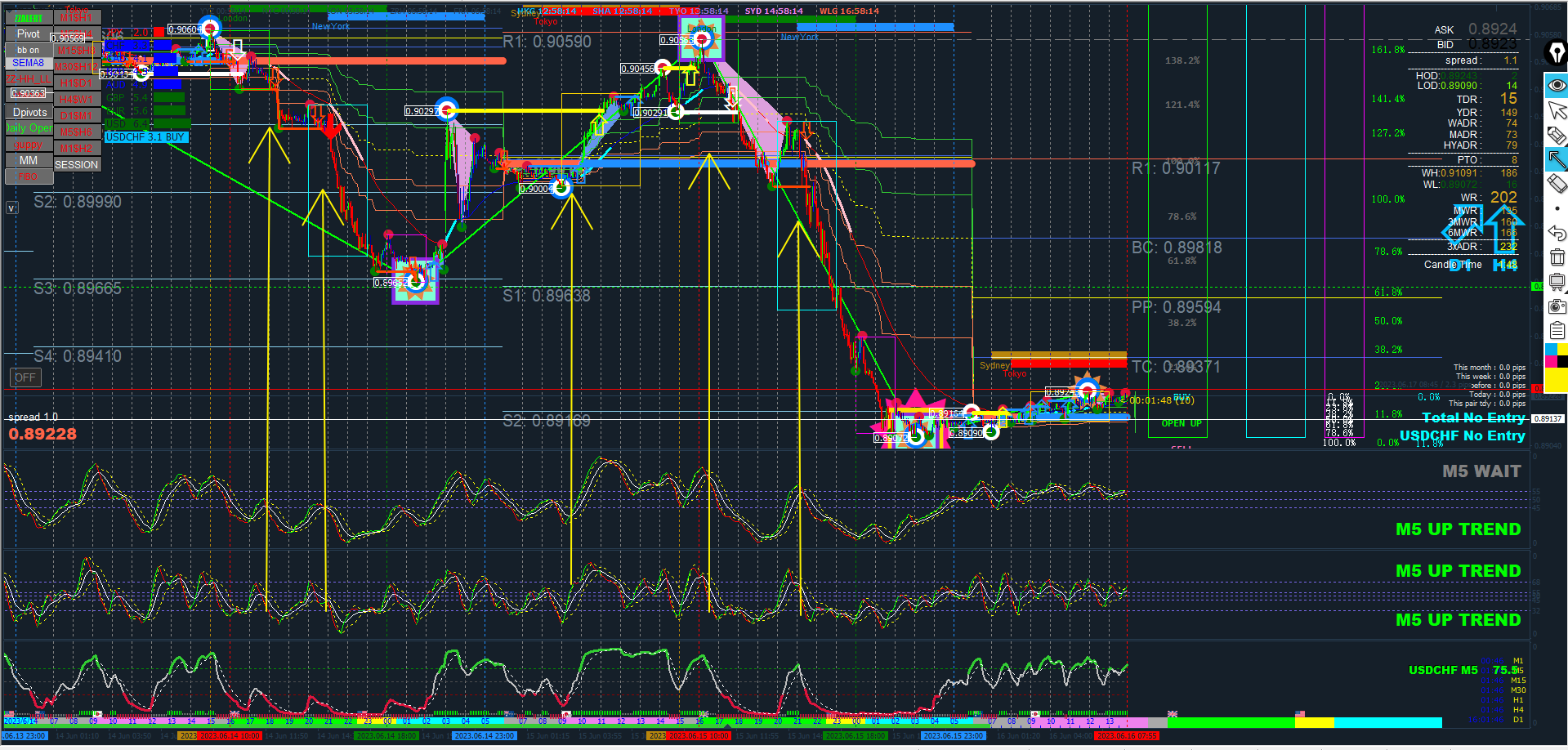Viewport: 1568px width, 750px height.
Task: Click the USDCHF 3.1 BUY label
Action: click(145, 137)
